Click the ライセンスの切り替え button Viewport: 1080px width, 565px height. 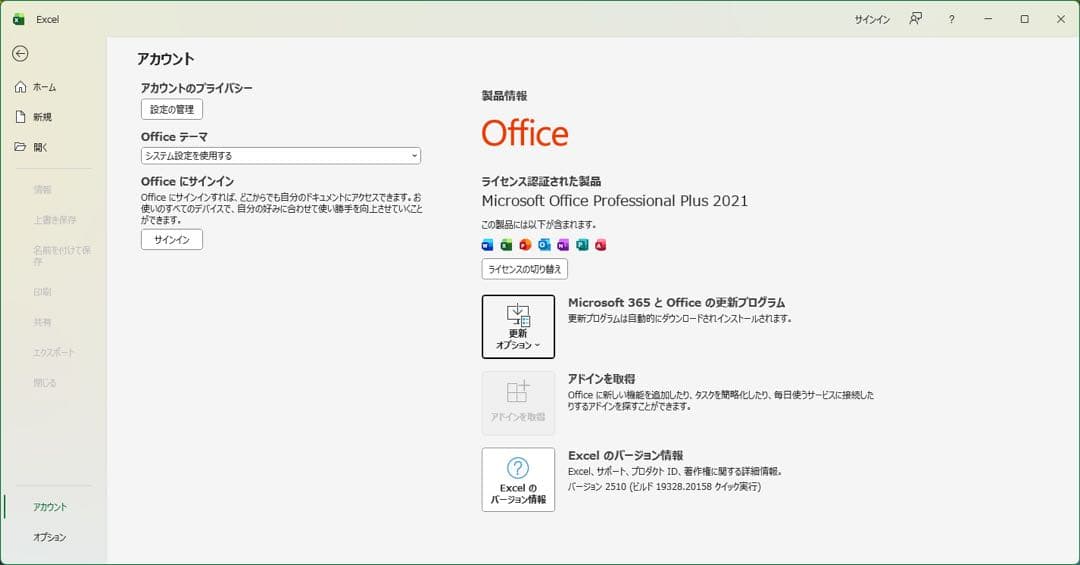[525, 269]
